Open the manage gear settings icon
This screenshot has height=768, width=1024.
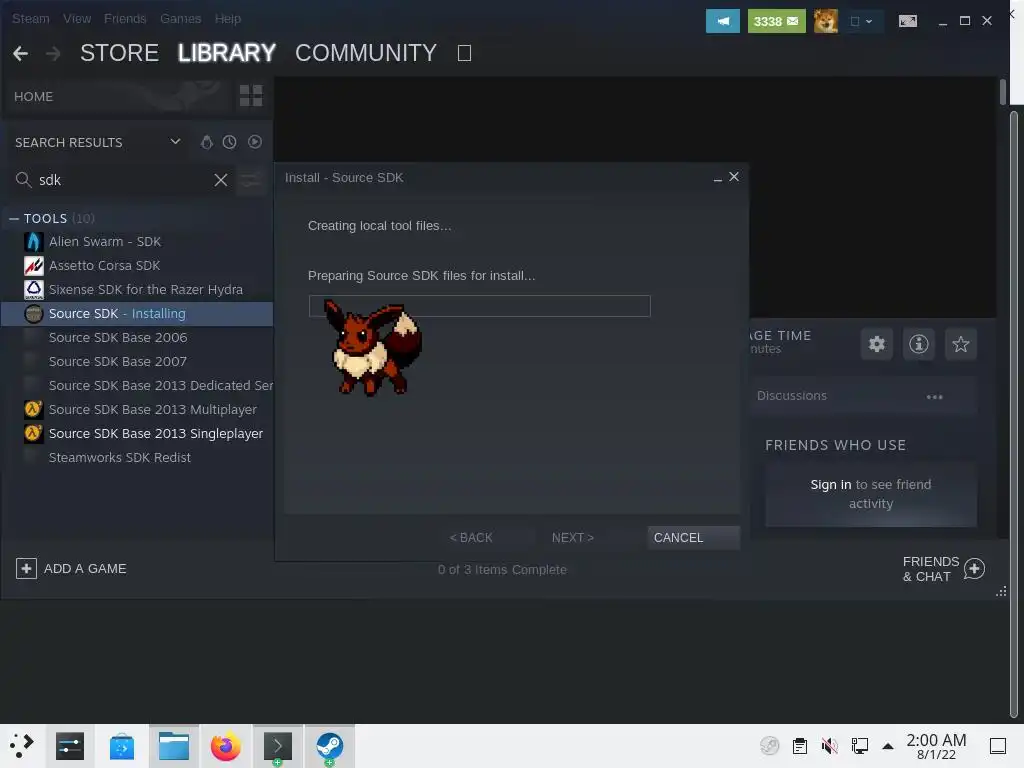pyautogui.click(x=876, y=344)
